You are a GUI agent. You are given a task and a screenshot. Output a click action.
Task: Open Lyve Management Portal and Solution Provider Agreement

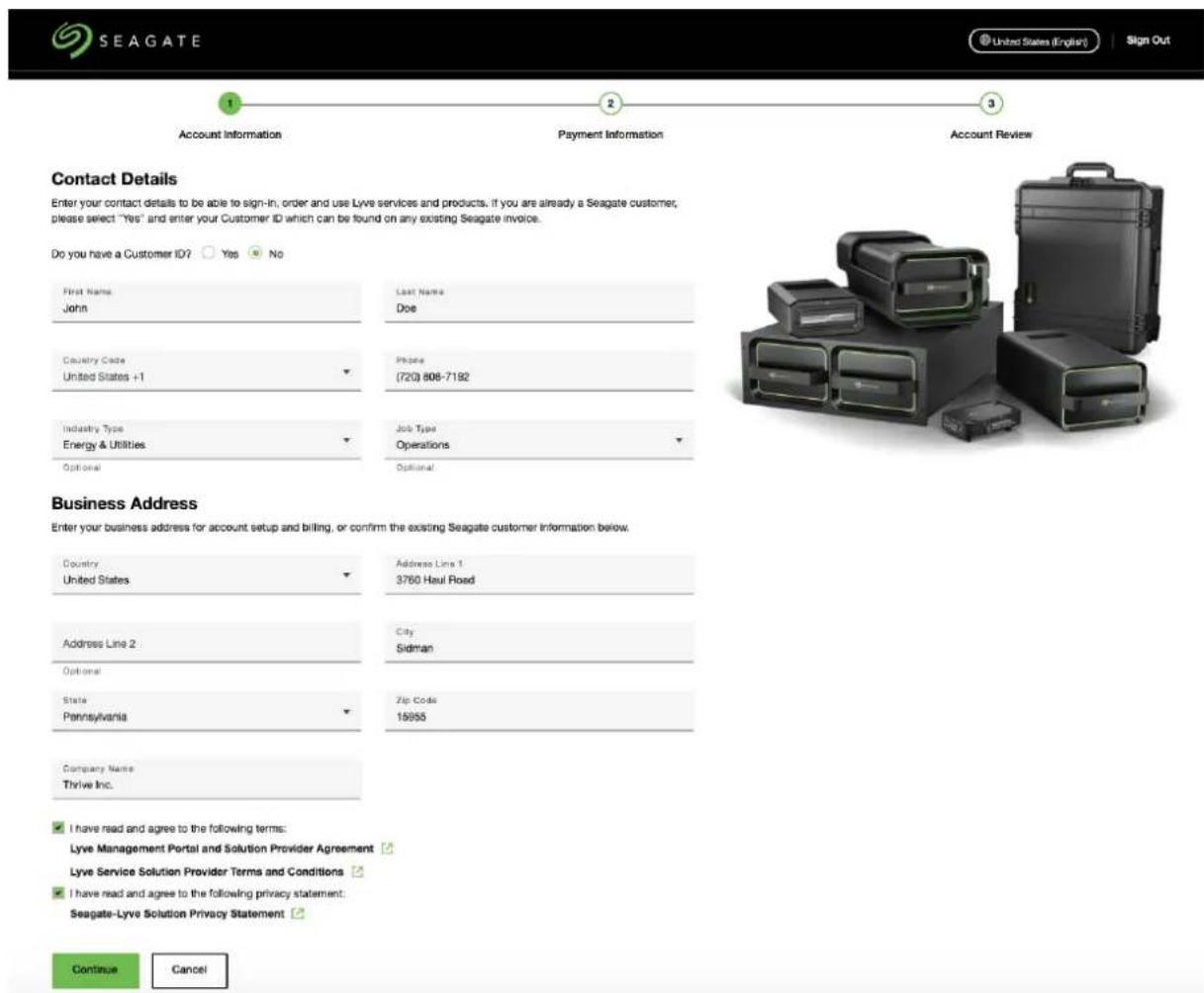coord(222,849)
